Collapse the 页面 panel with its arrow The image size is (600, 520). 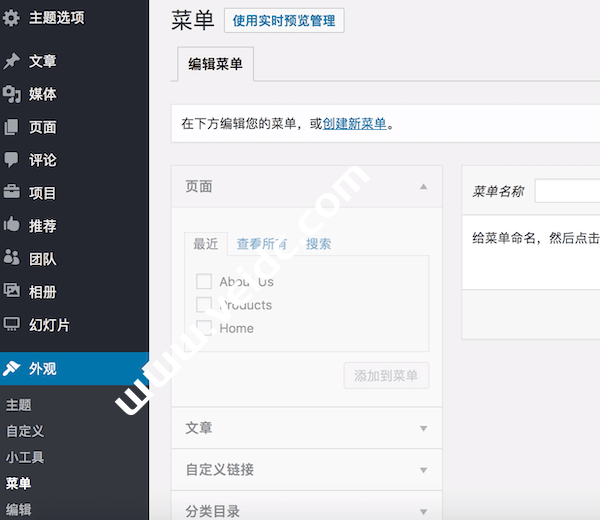tap(423, 187)
